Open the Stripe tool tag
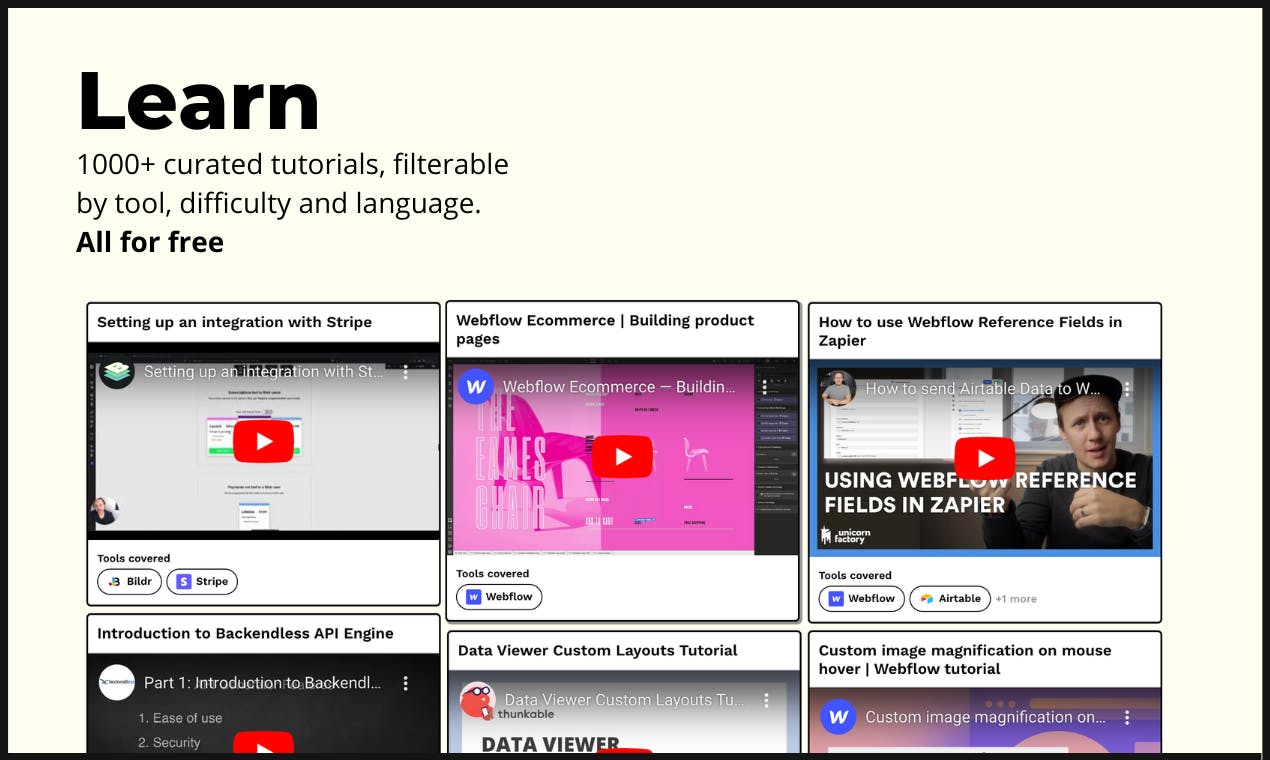 [x=202, y=581]
